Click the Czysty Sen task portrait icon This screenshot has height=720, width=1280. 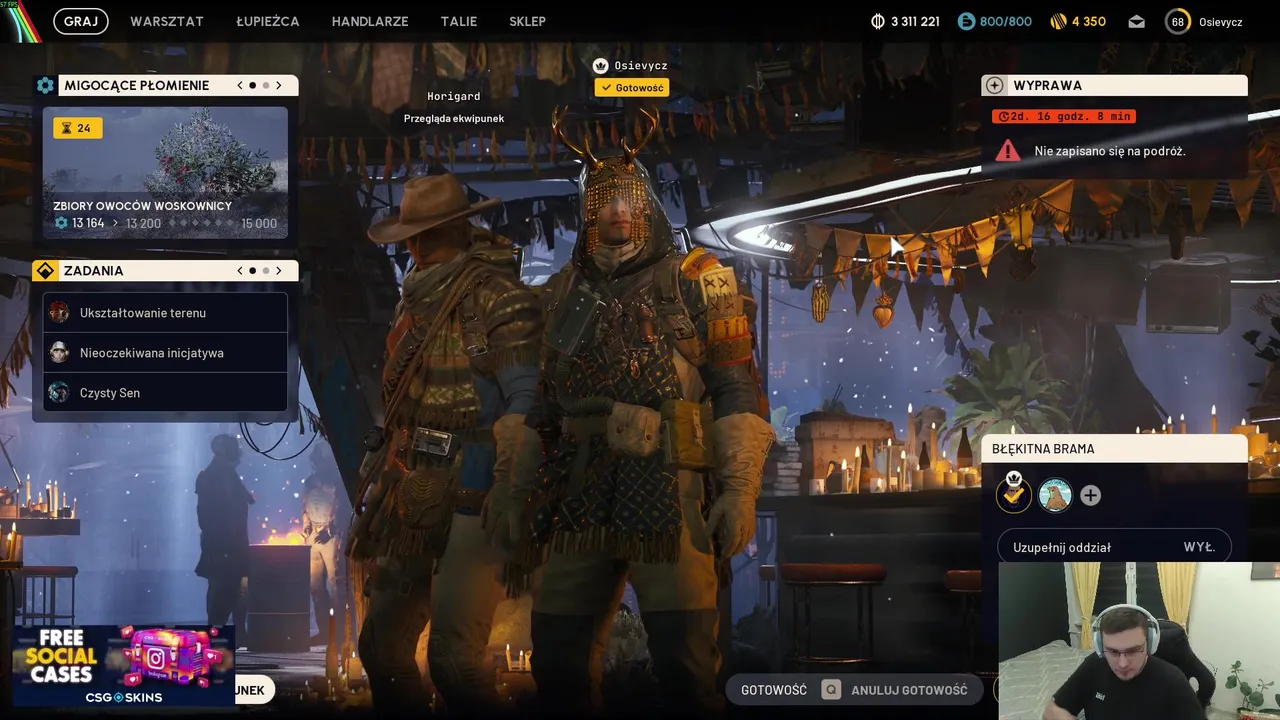tap(60, 392)
